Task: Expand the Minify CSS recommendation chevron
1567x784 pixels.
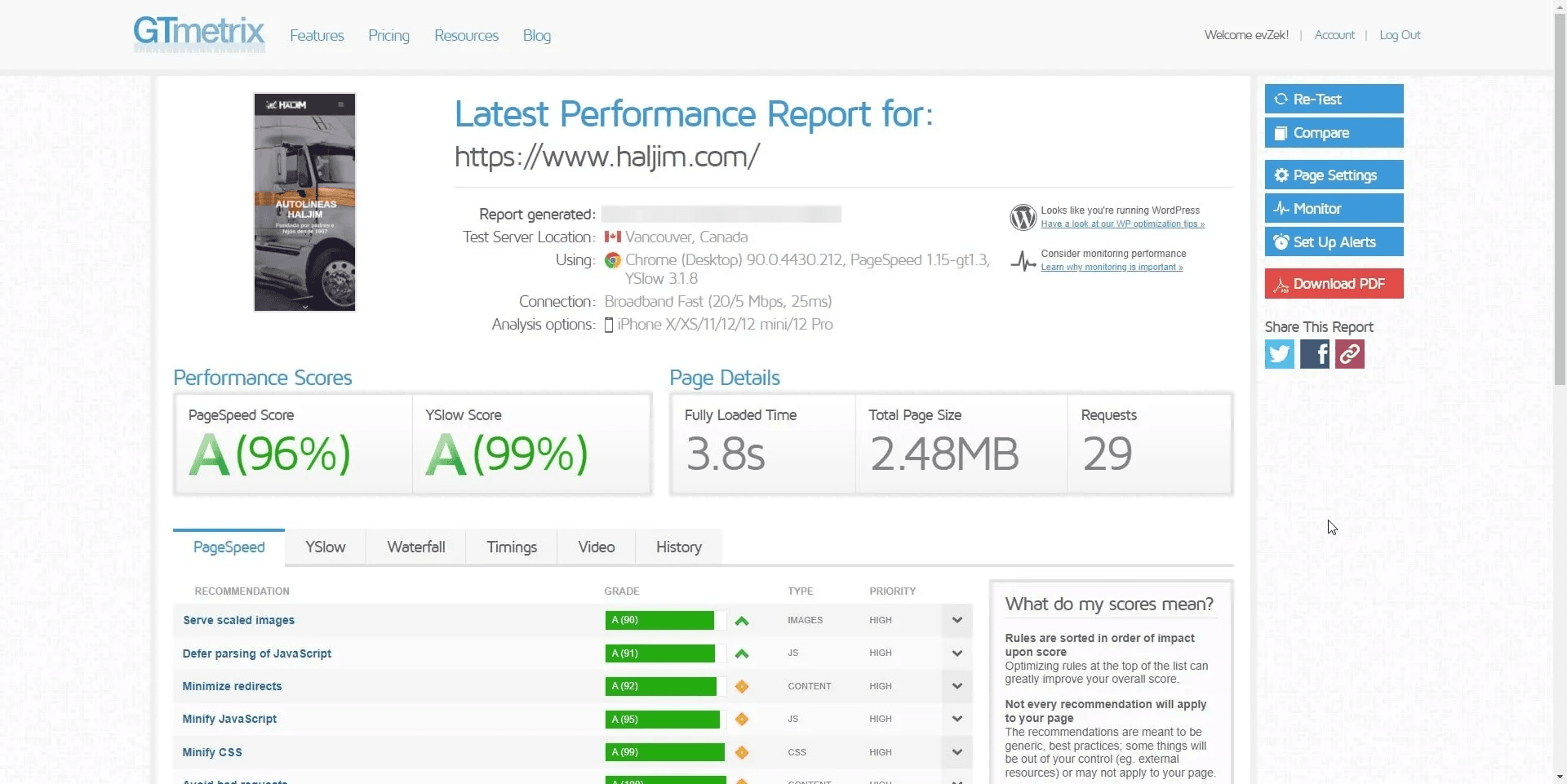Action: coord(957,752)
